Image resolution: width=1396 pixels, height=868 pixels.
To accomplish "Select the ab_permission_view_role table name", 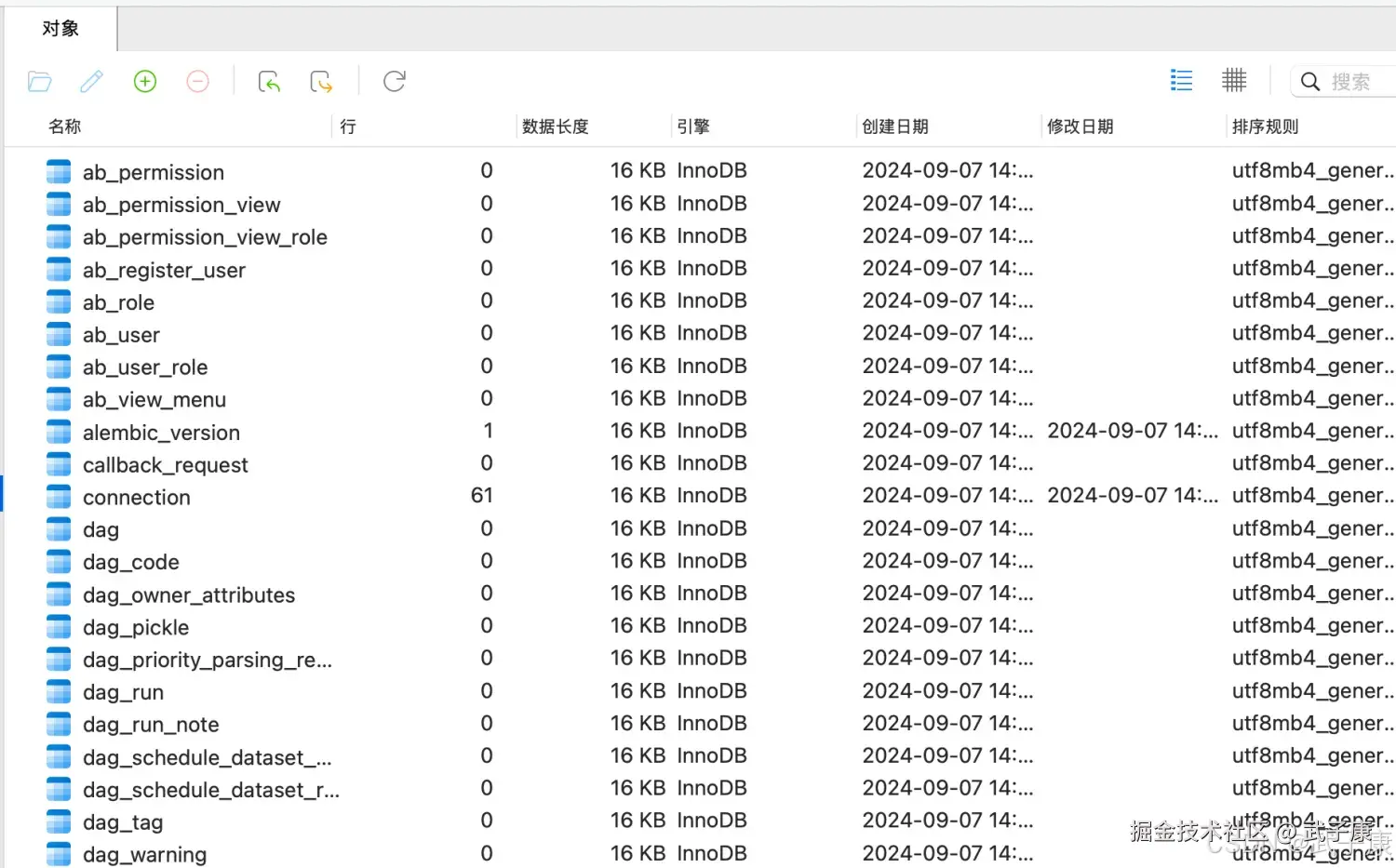I will coord(205,237).
